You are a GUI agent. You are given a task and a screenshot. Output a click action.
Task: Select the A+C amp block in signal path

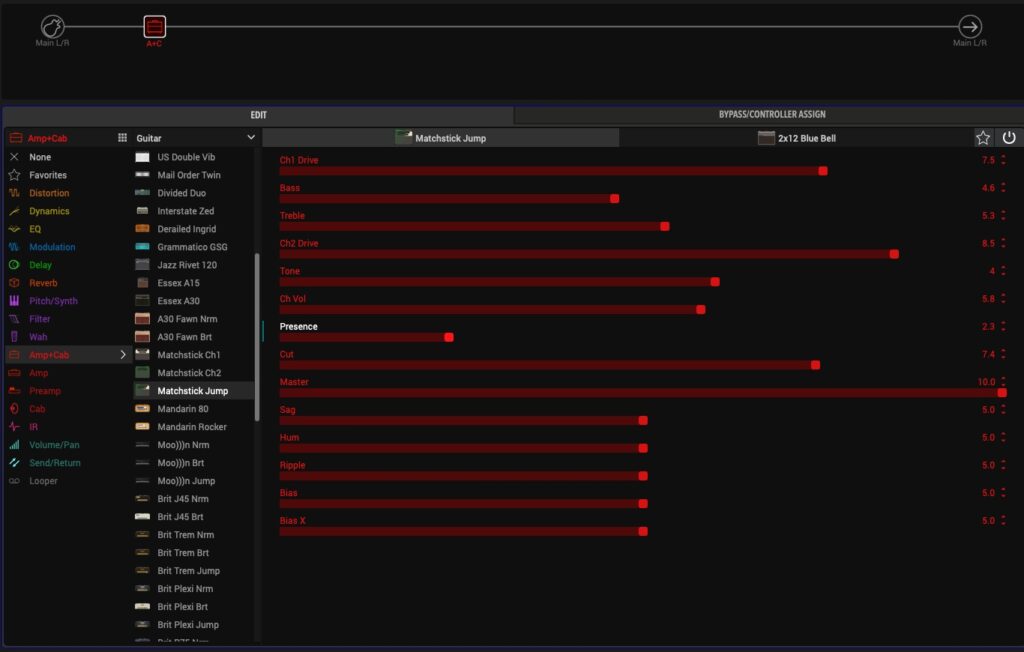click(x=155, y=27)
